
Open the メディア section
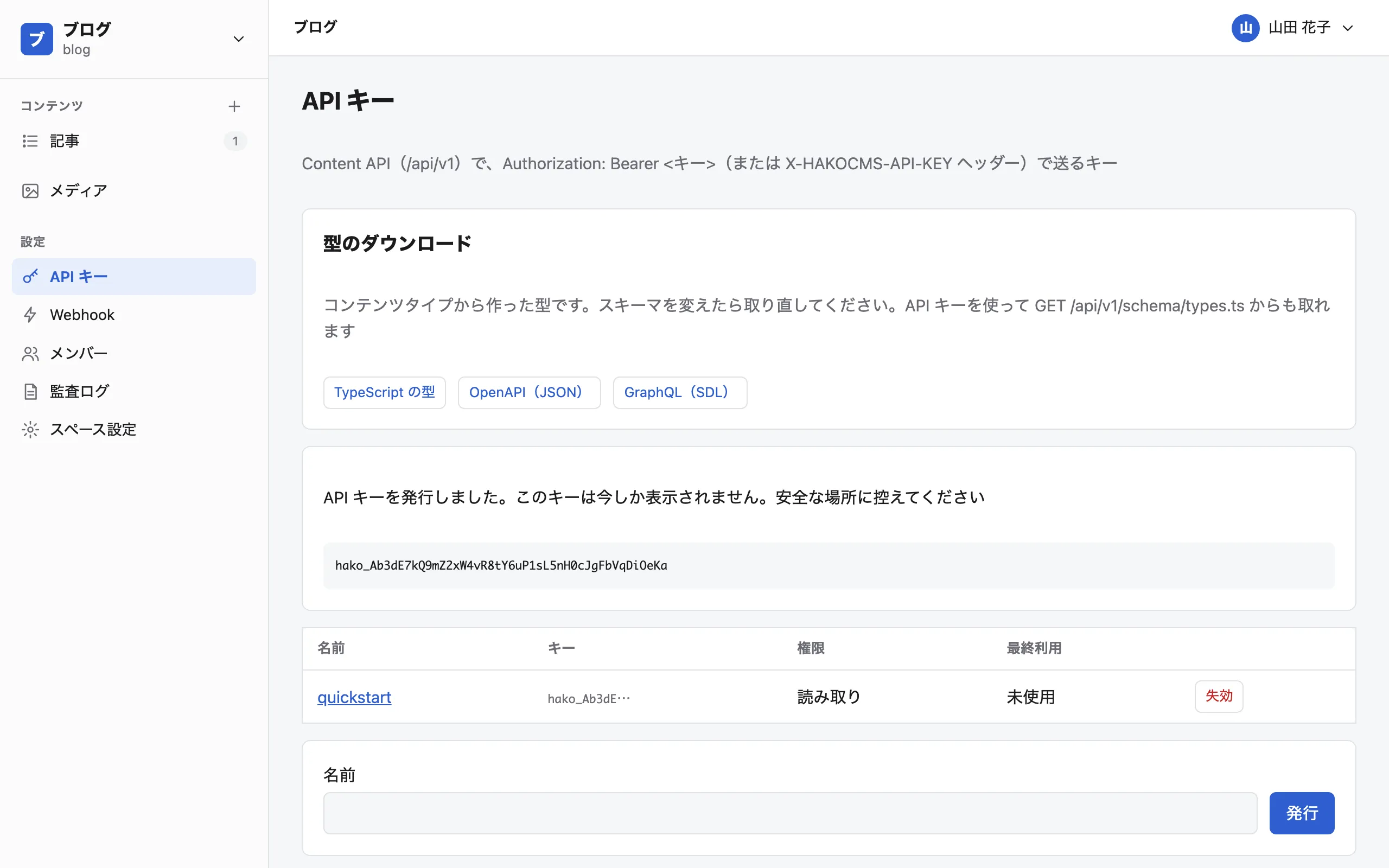[133, 190]
